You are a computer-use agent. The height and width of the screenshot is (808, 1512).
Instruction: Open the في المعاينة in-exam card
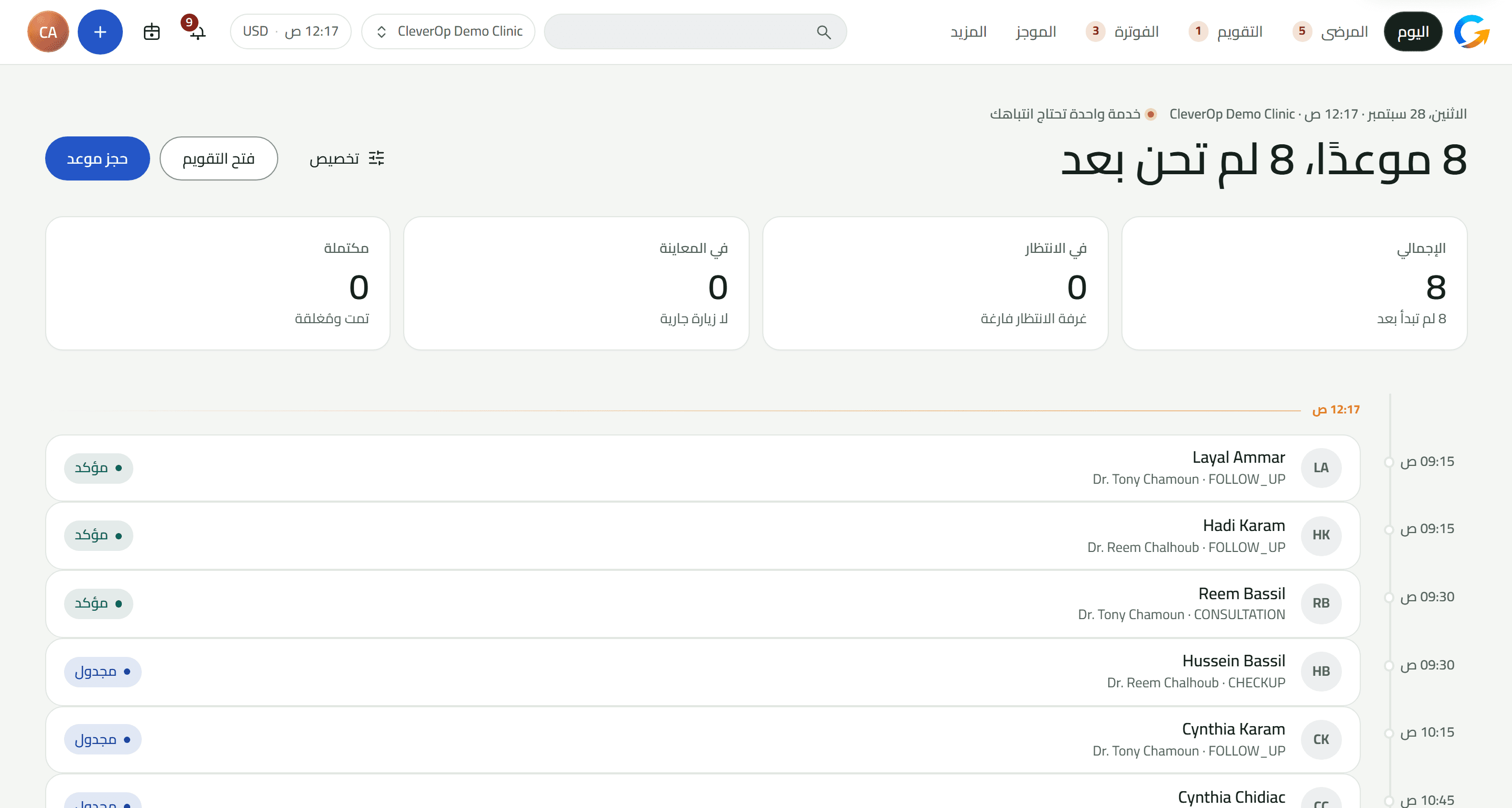[x=576, y=283]
